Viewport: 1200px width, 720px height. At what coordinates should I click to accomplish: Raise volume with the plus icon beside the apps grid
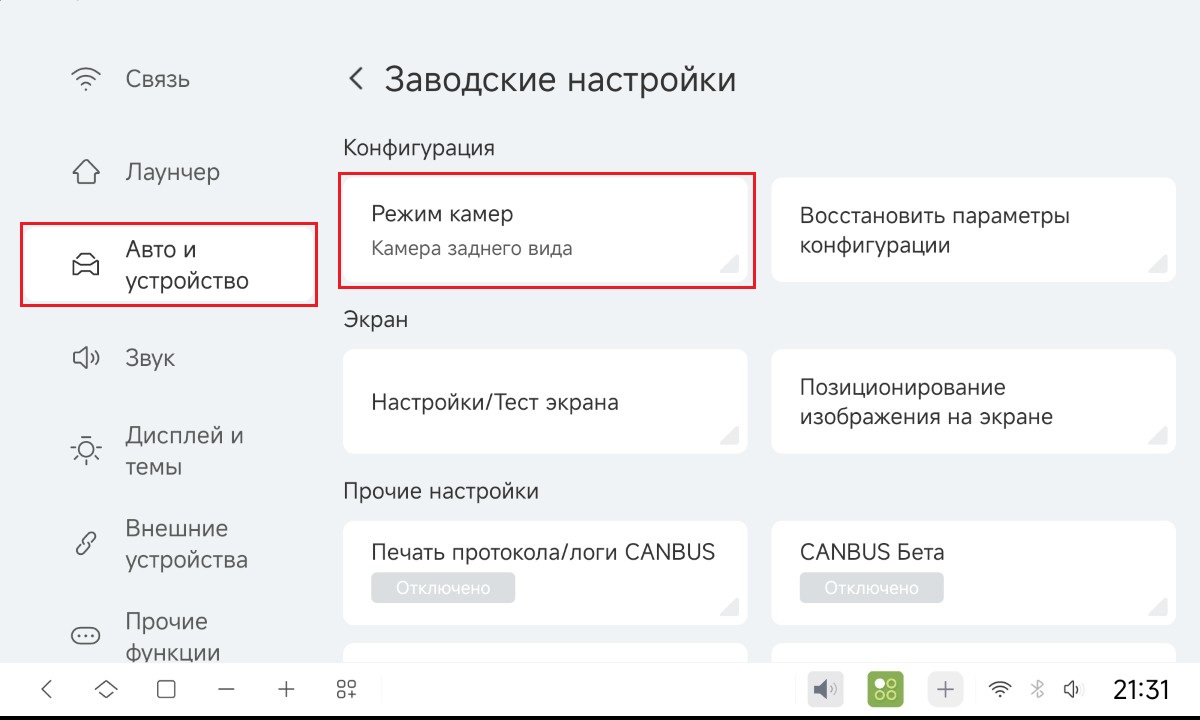tap(287, 689)
